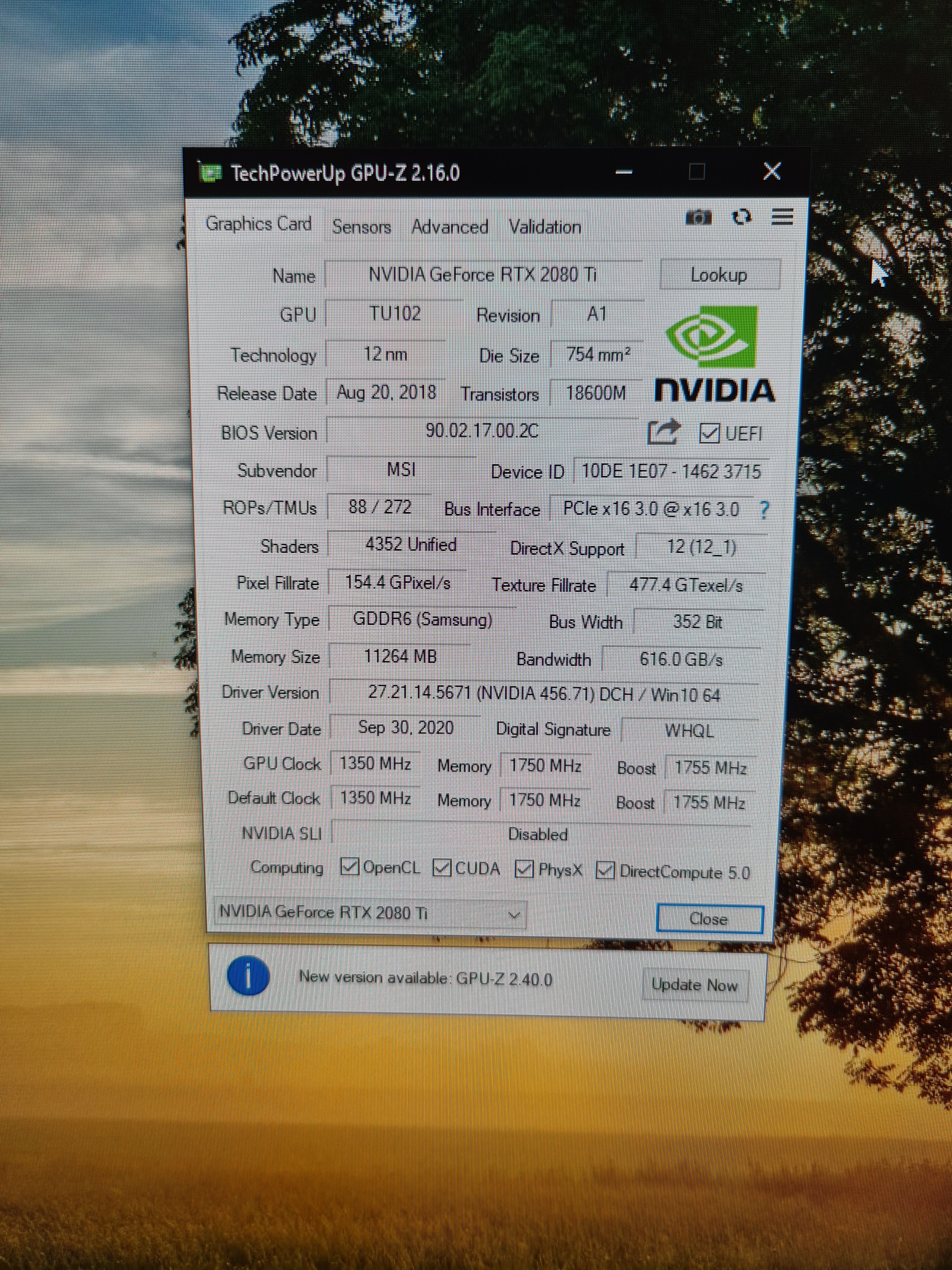This screenshot has width=952, height=1270.
Task: Open the Validation tab
Action: coord(545,227)
